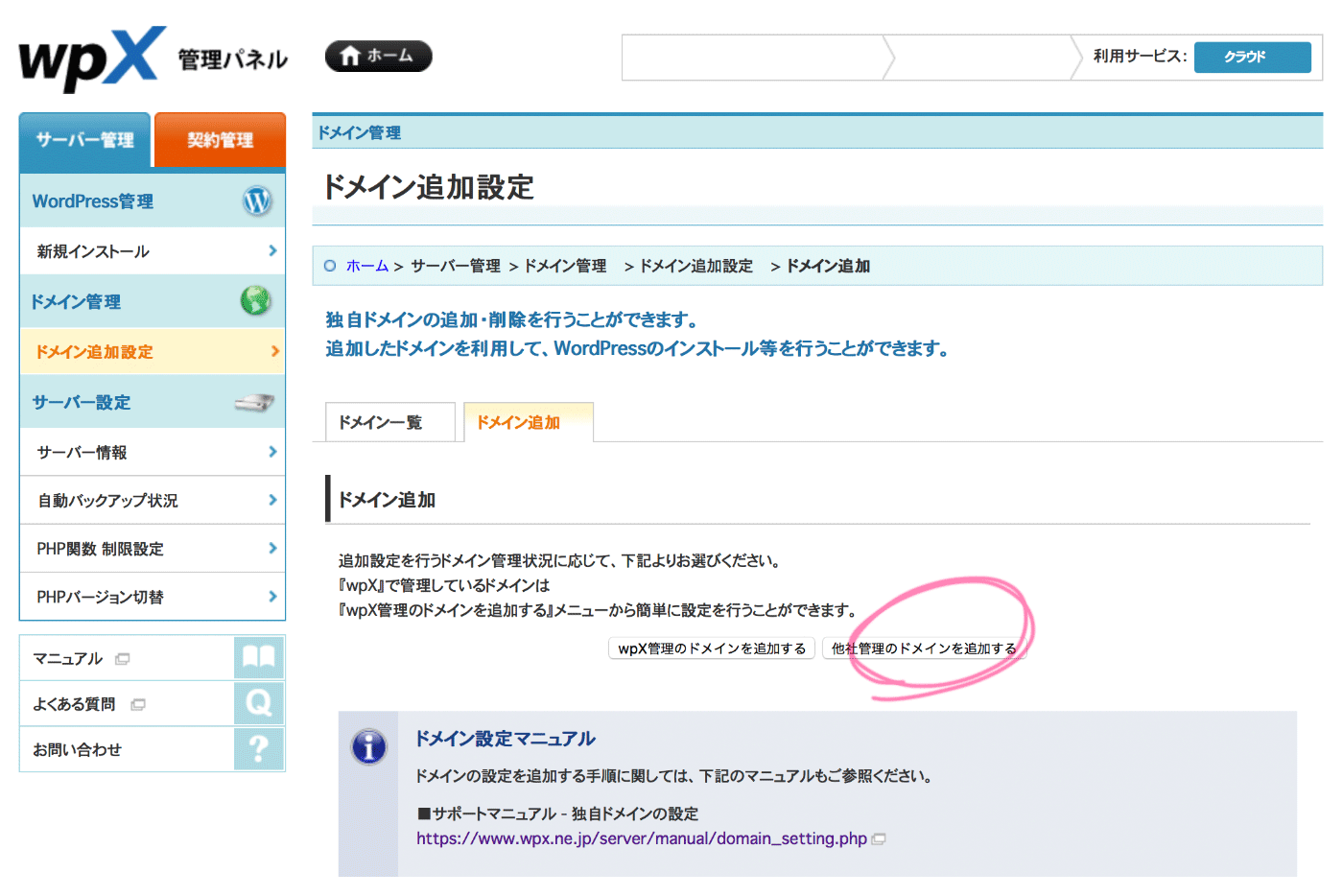Click ドメイン追加設定 breadcrumb text
1343x896 pixels.
click(696, 266)
